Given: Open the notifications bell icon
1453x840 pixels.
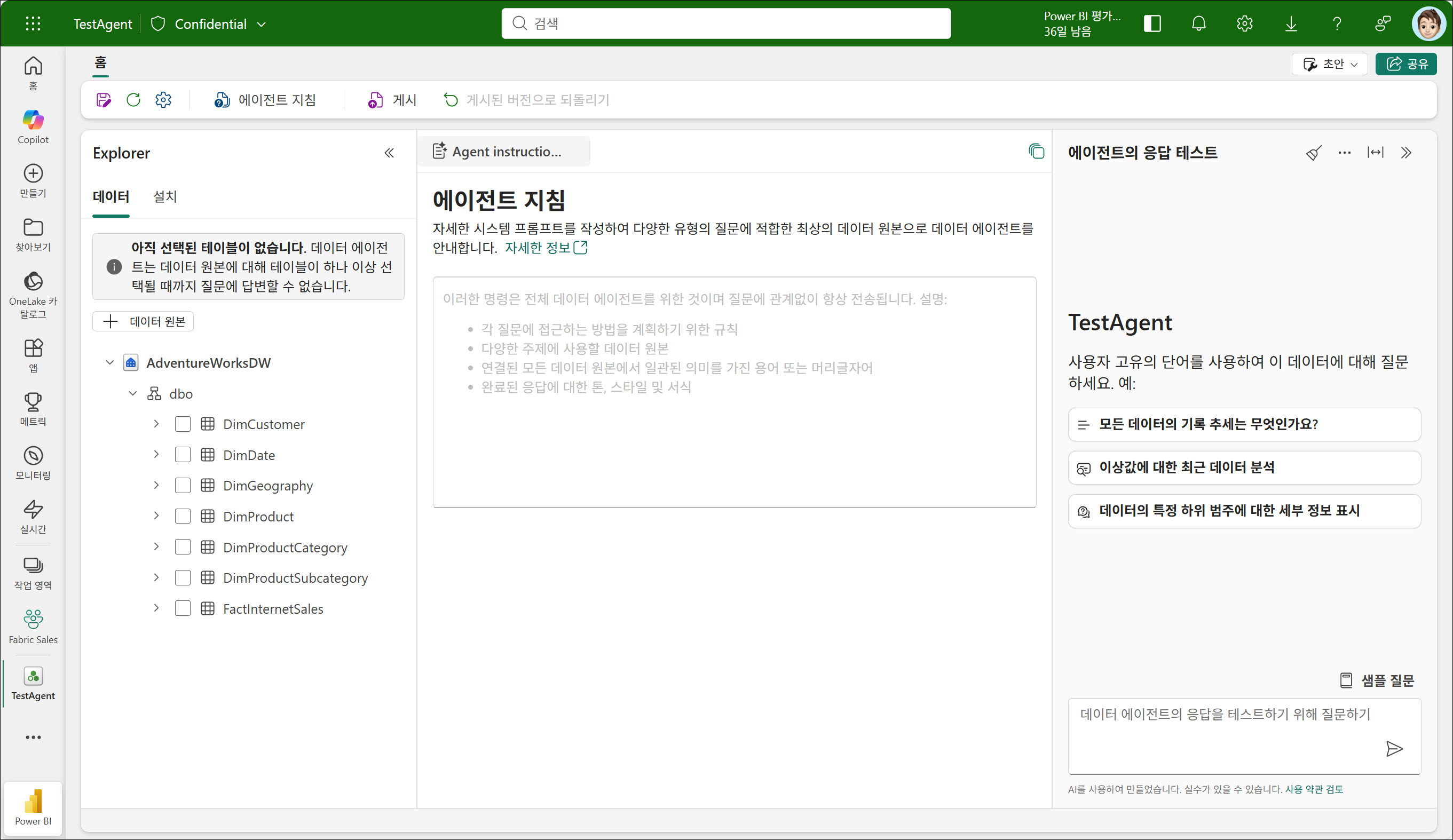Looking at the screenshot, I should coord(1198,23).
